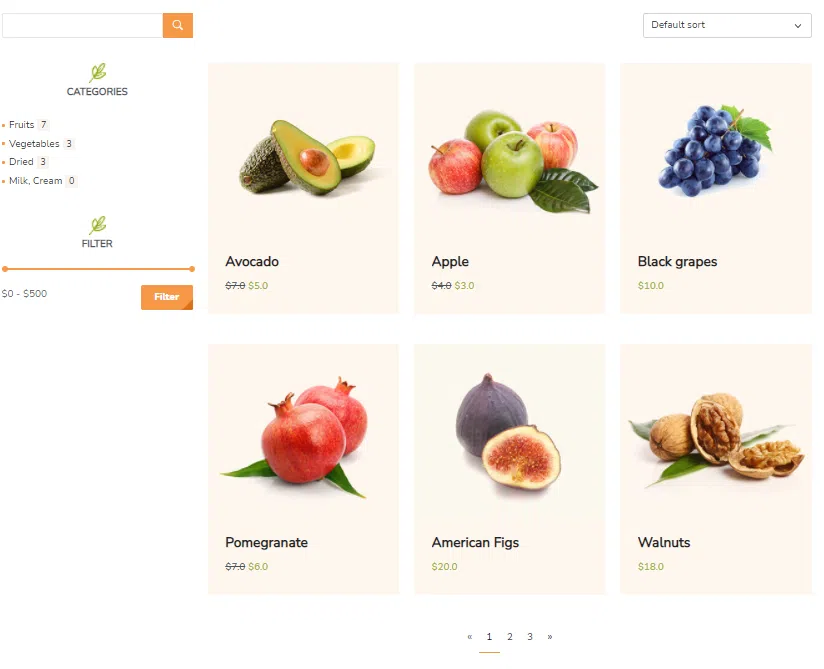Select the Vegetables category
824x669 pixels.
click(x=34, y=143)
